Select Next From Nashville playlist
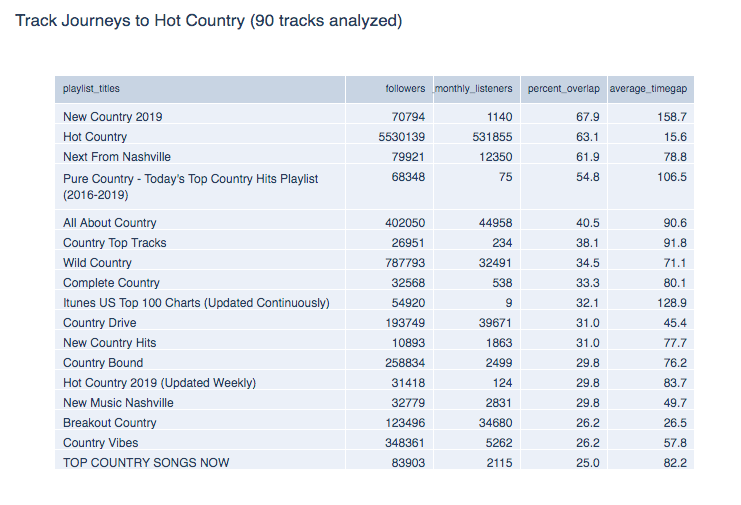Image resolution: width=741 pixels, height=505 pixels. click(x=117, y=156)
